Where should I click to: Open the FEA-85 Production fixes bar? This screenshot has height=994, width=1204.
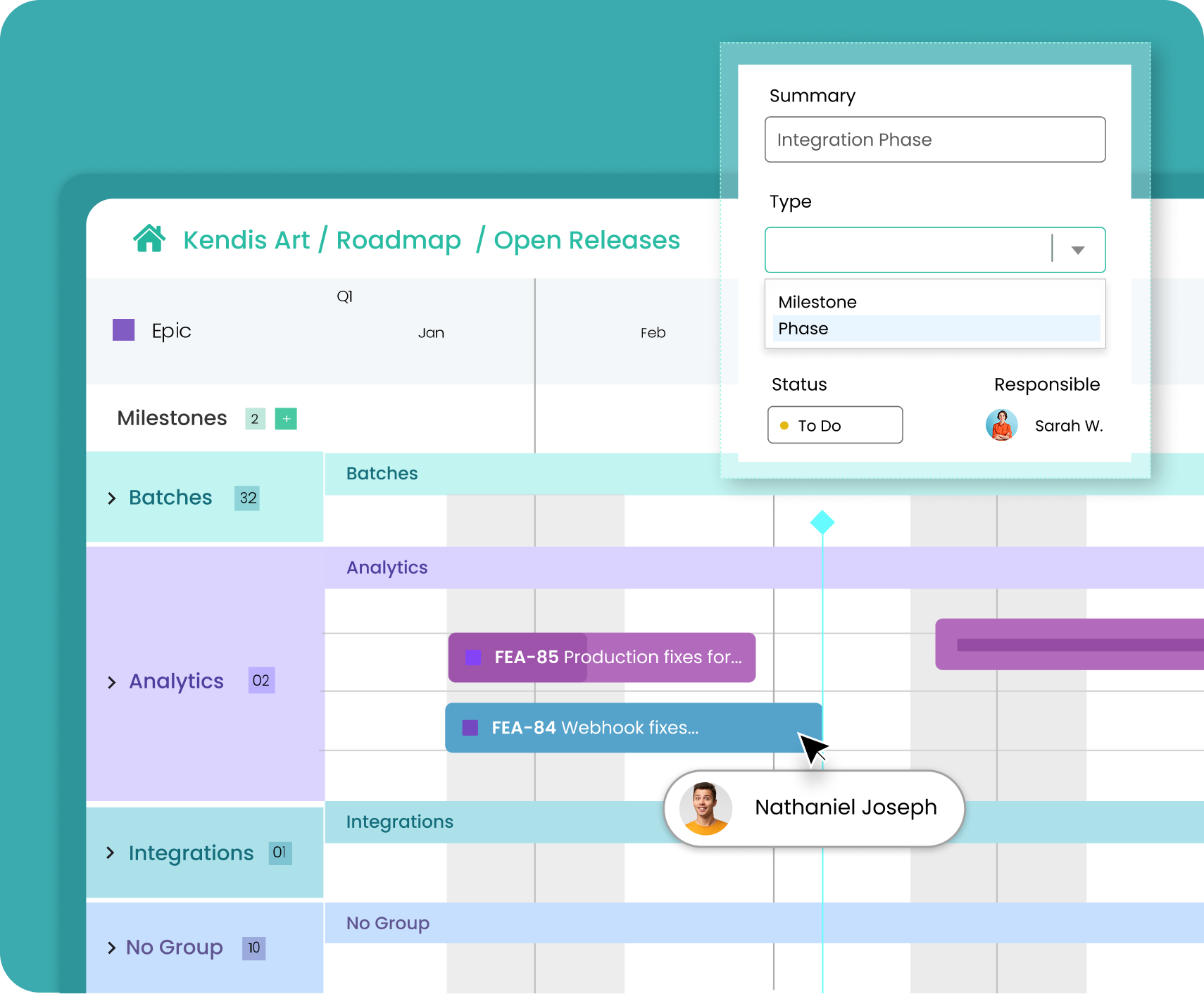602,658
